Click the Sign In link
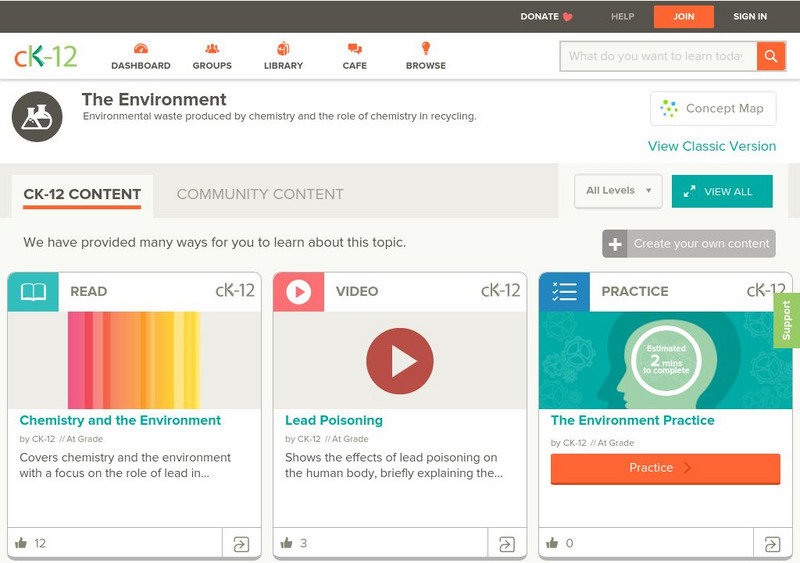Viewport: 800px width, 563px height. click(750, 17)
